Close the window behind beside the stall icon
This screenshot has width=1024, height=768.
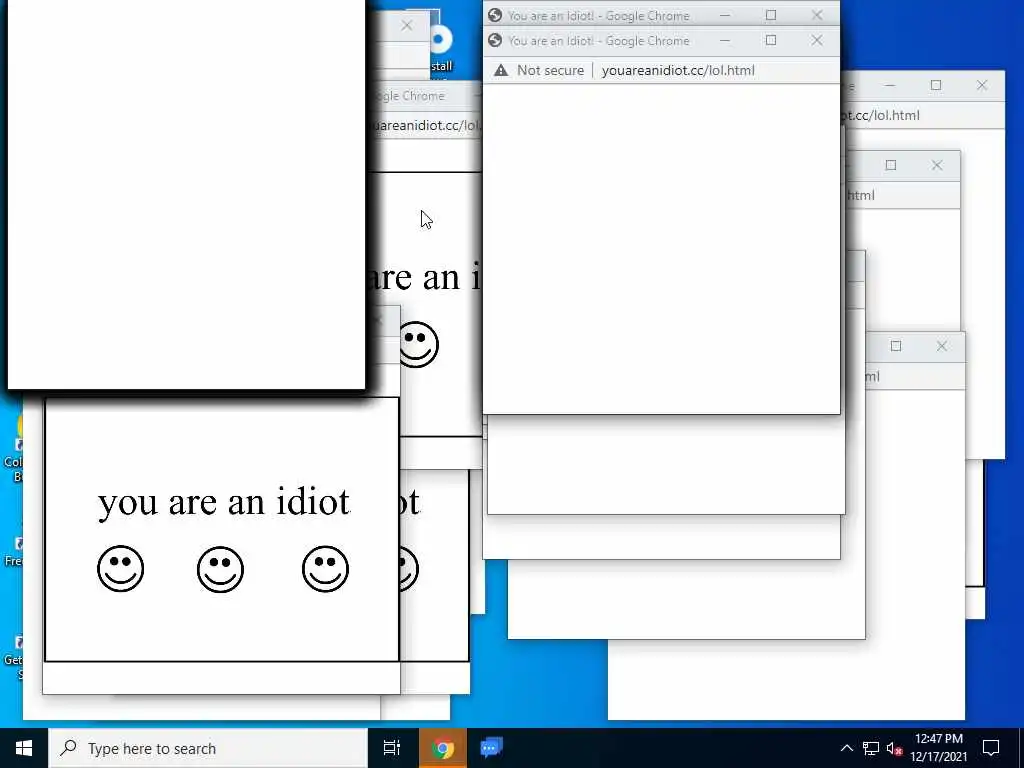pos(406,25)
